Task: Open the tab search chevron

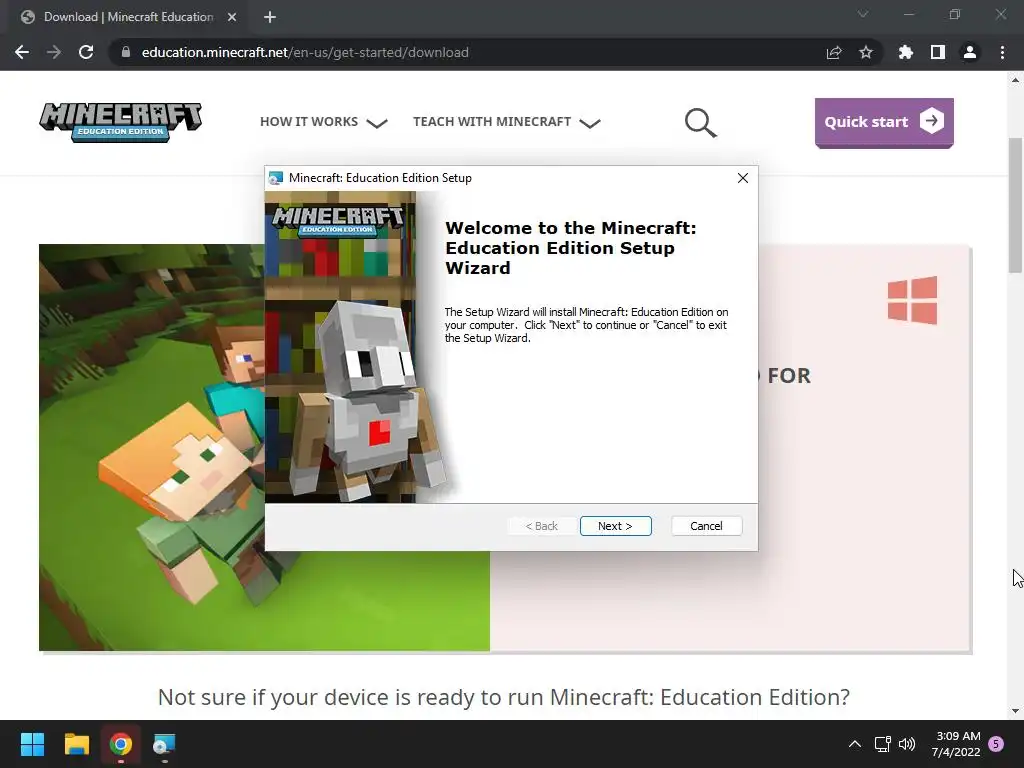Action: (x=863, y=14)
